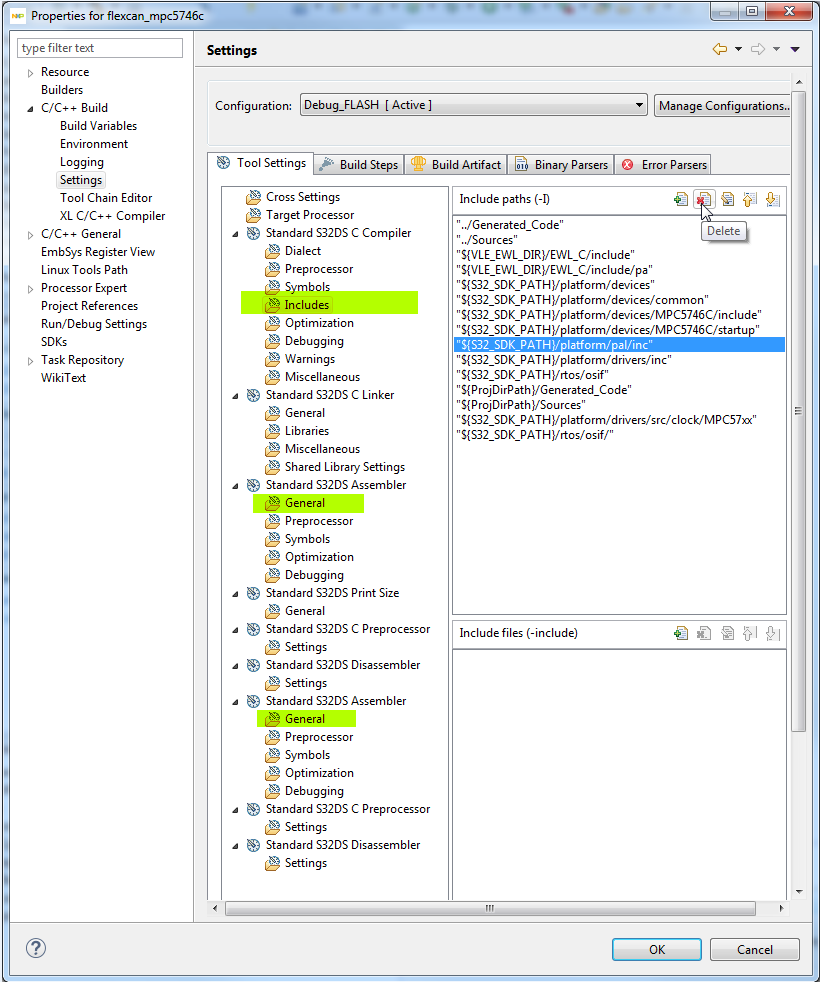The width and height of the screenshot is (820, 982).
Task: Open SDKs properties page
Action: pos(54,342)
